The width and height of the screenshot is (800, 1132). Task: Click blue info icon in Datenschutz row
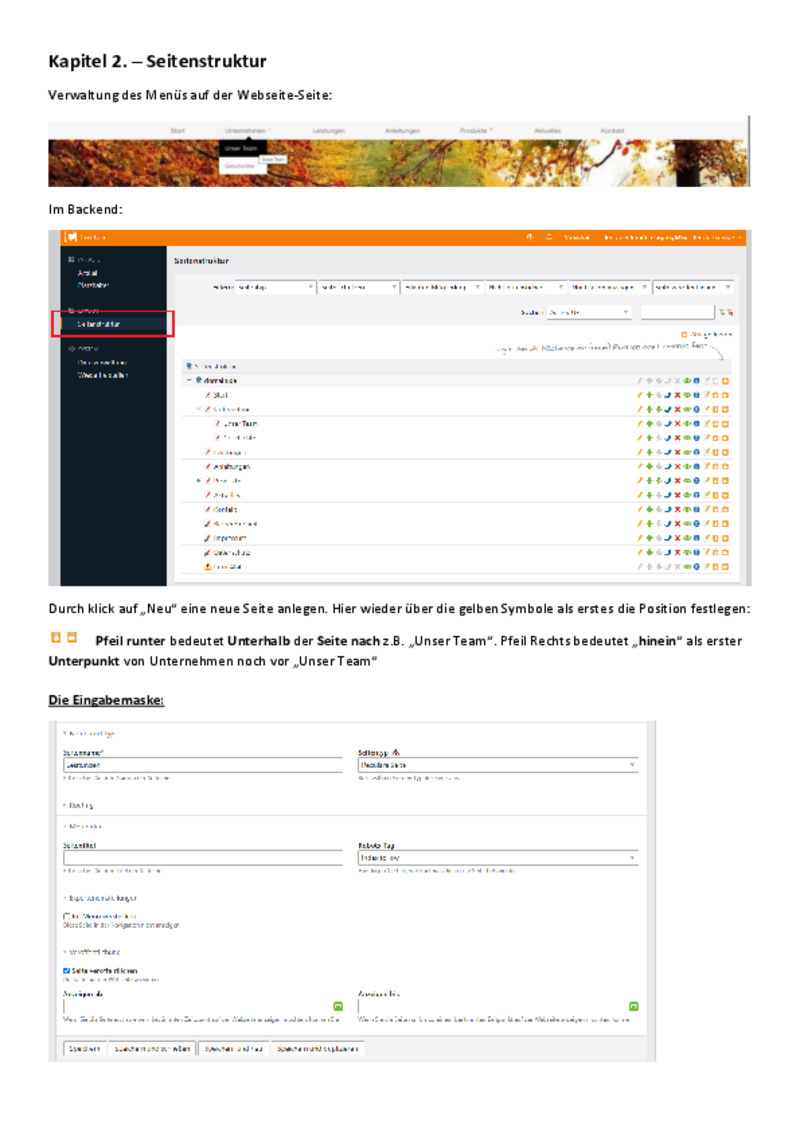coord(697,552)
